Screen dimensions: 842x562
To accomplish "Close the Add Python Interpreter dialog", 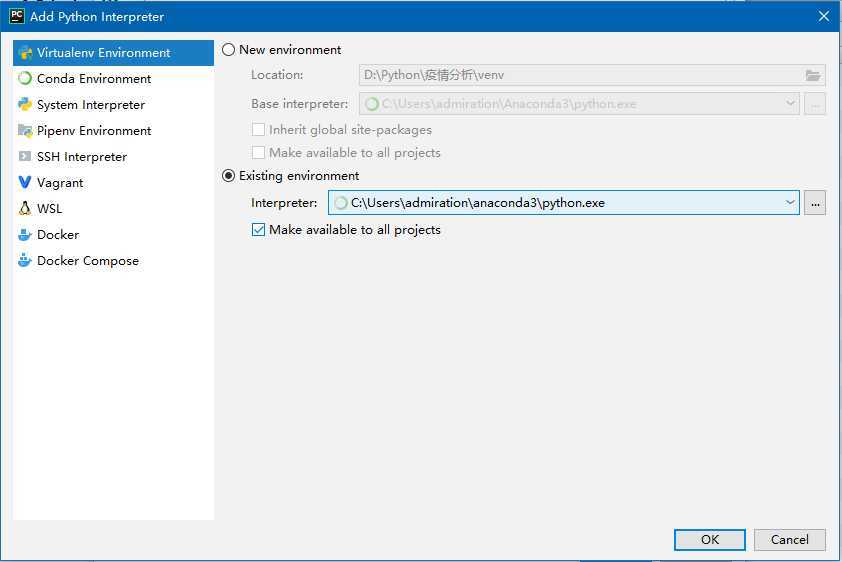I will coord(824,16).
